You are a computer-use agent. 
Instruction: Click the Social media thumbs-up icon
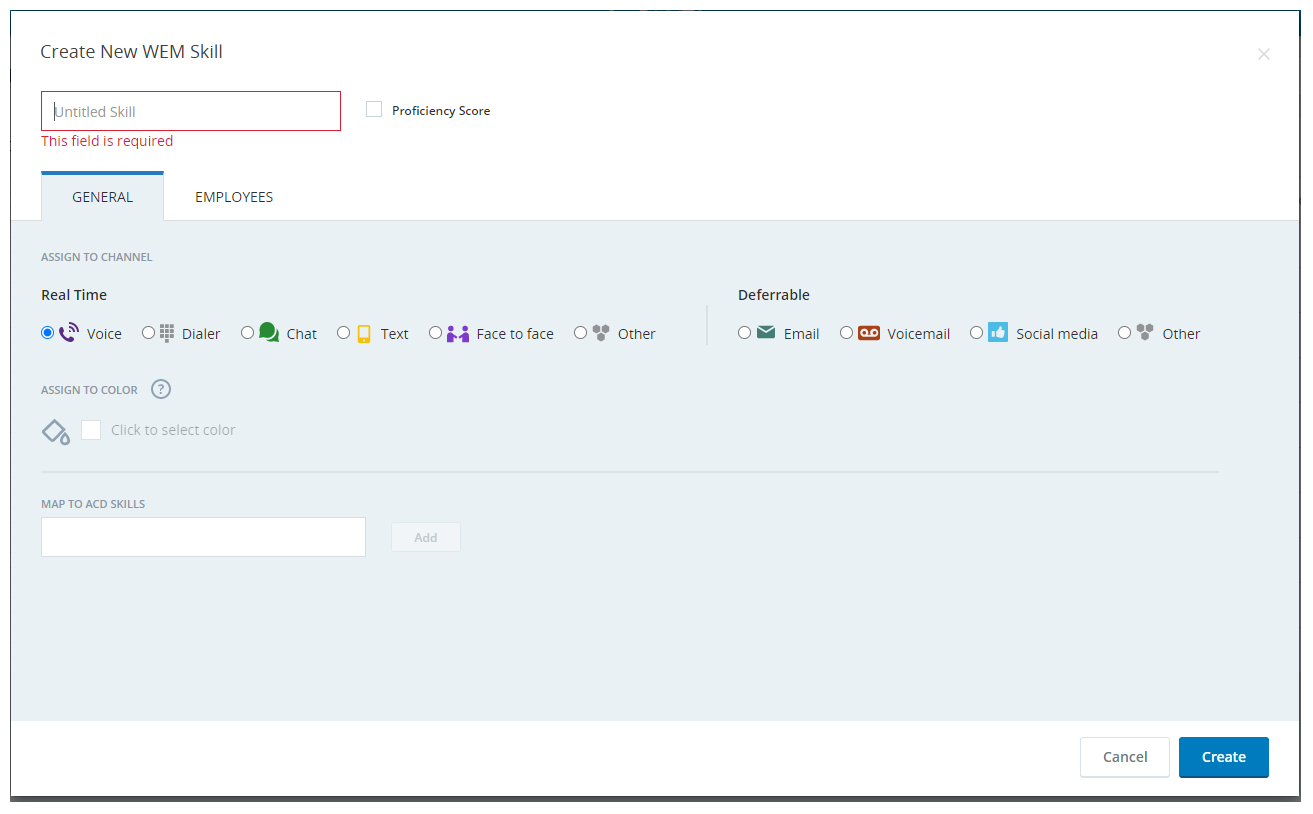tap(998, 333)
